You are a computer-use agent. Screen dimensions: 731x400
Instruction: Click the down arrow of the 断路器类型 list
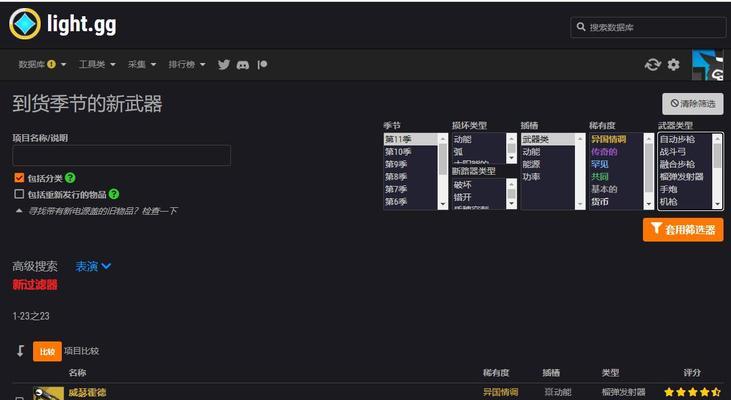tap(511, 204)
